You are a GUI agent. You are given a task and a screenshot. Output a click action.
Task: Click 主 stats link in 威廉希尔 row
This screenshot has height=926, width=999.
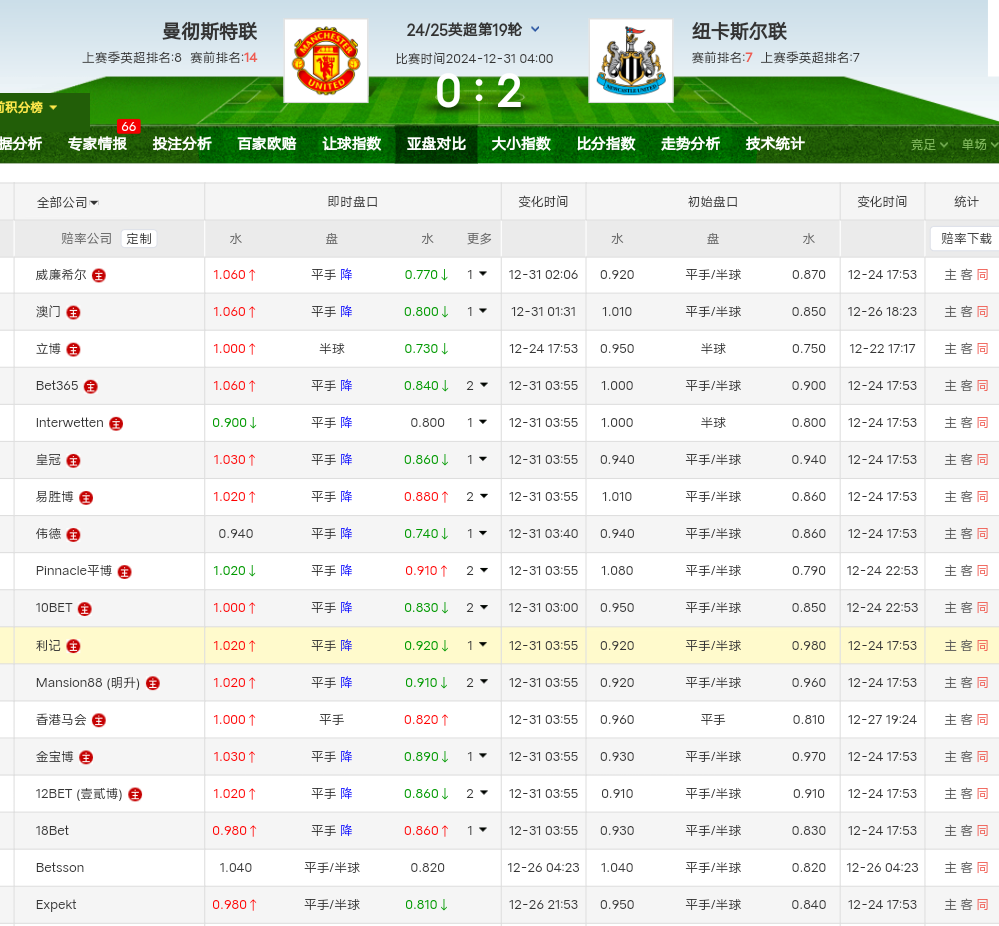click(951, 275)
